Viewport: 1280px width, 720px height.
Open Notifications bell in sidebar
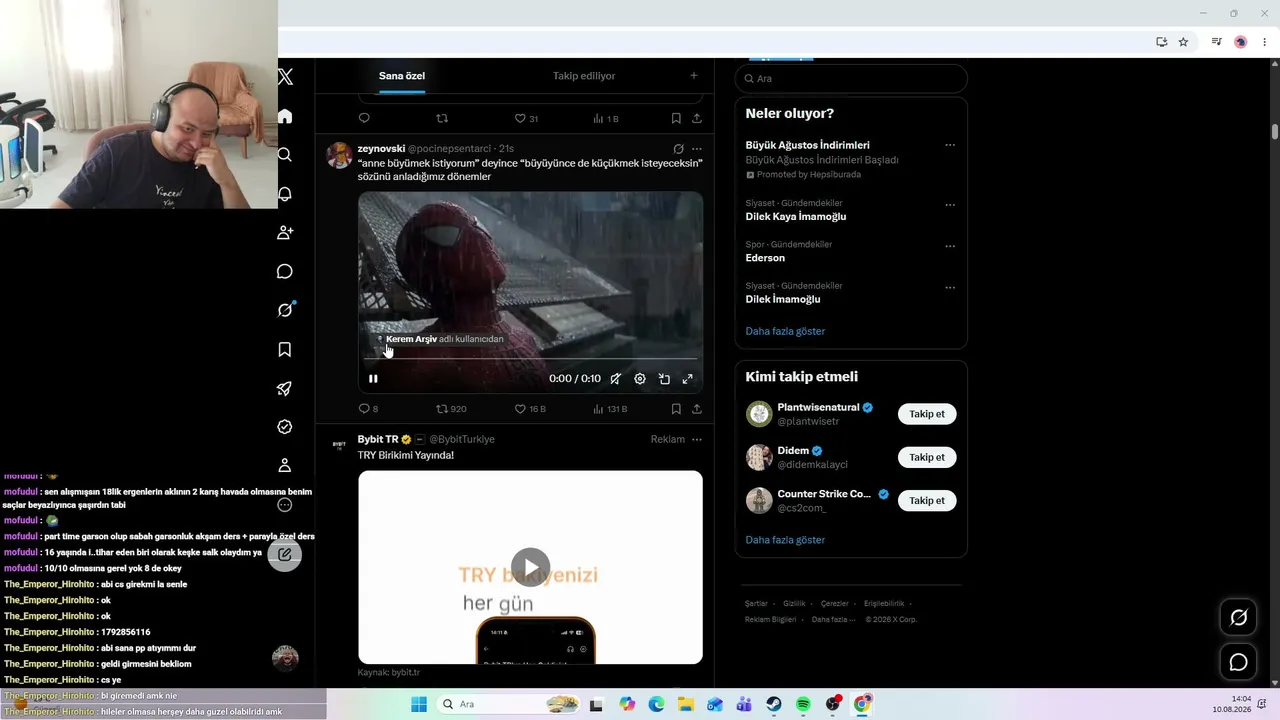point(285,194)
